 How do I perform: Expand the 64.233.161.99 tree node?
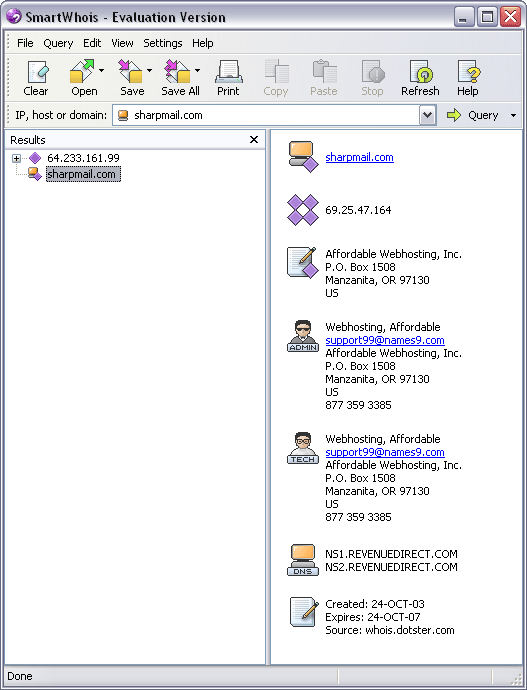pyautogui.click(x=16, y=158)
